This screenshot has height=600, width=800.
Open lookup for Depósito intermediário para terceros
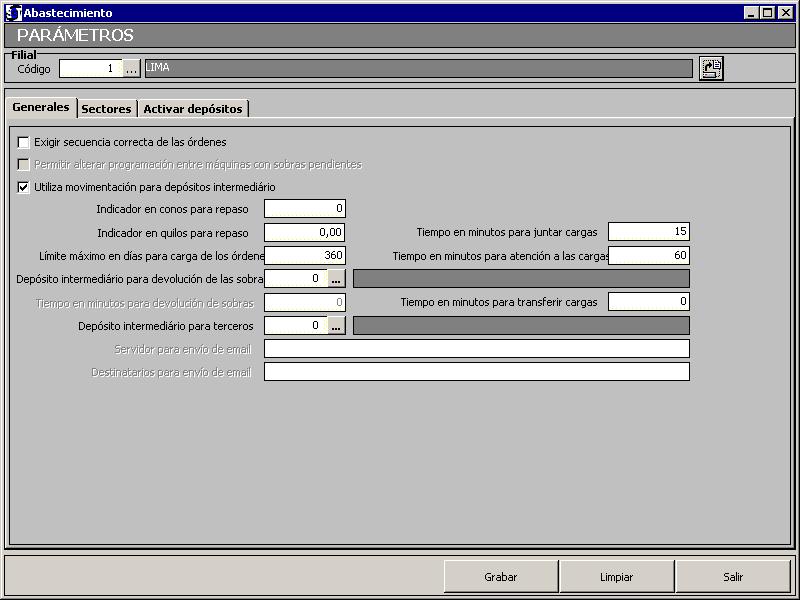[336, 325]
